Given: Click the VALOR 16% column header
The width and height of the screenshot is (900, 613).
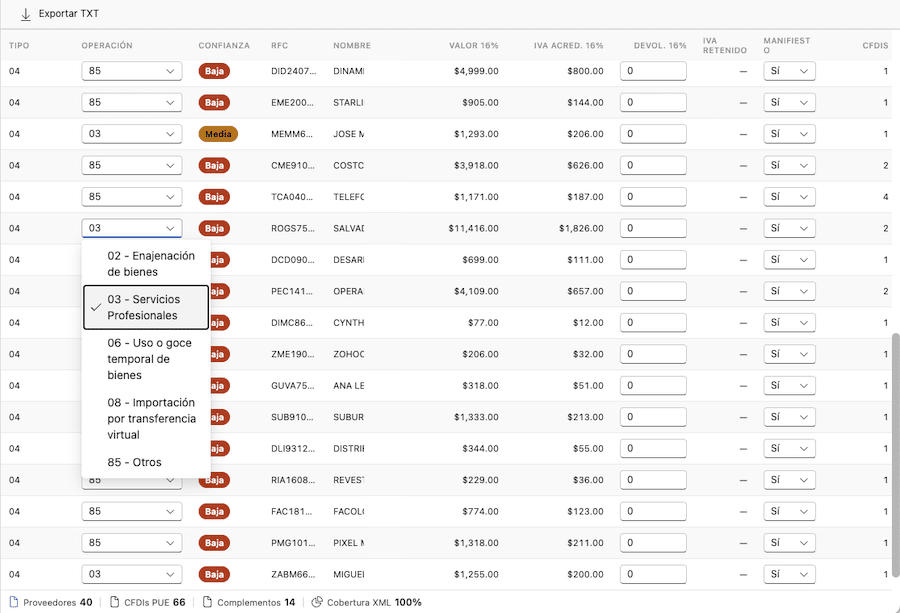Looking at the screenshot, I should coord(474,45).
